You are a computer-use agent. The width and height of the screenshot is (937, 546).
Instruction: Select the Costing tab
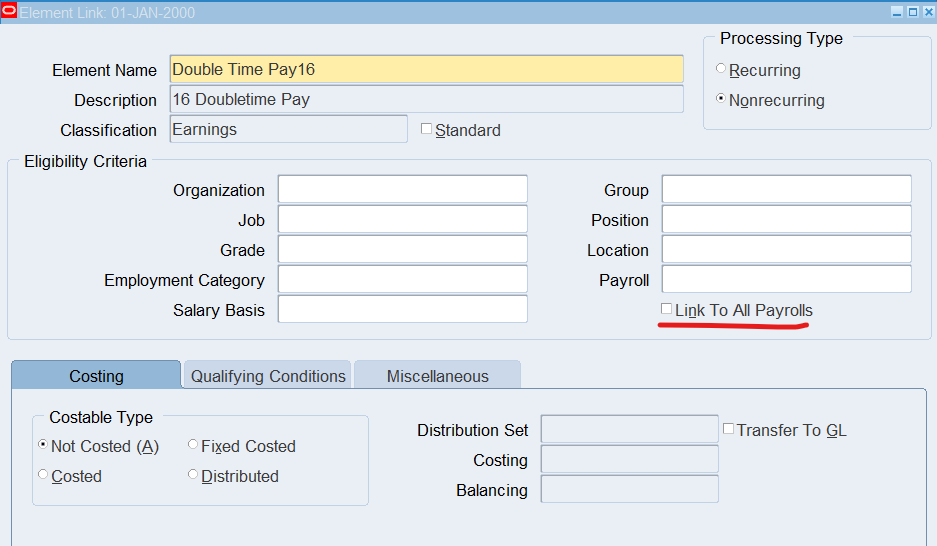[x=96, y=376]
